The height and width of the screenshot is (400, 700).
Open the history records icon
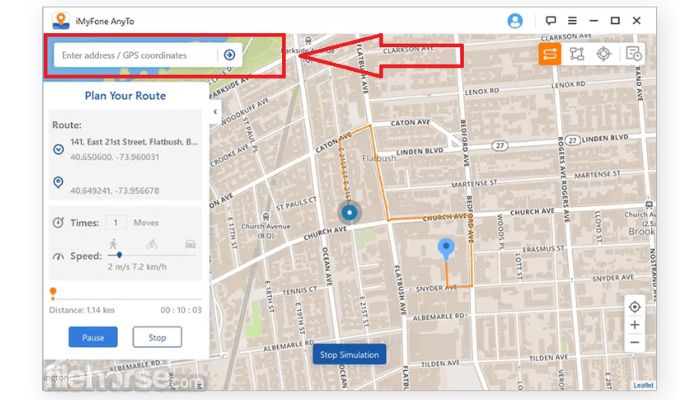633,54
